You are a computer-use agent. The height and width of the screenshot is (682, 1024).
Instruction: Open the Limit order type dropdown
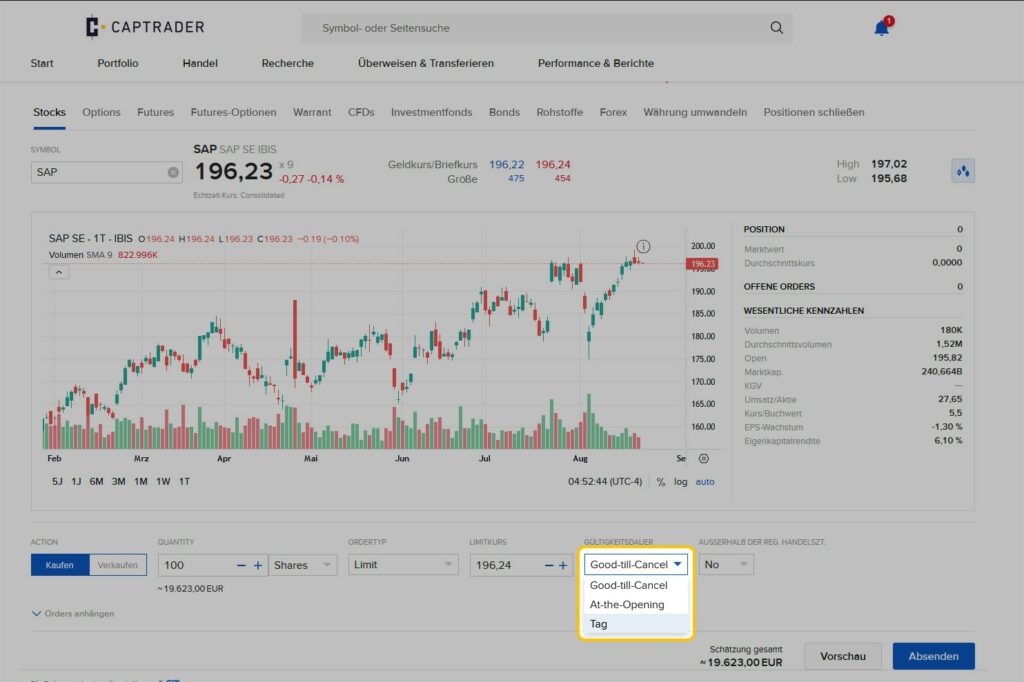[403, 565]
